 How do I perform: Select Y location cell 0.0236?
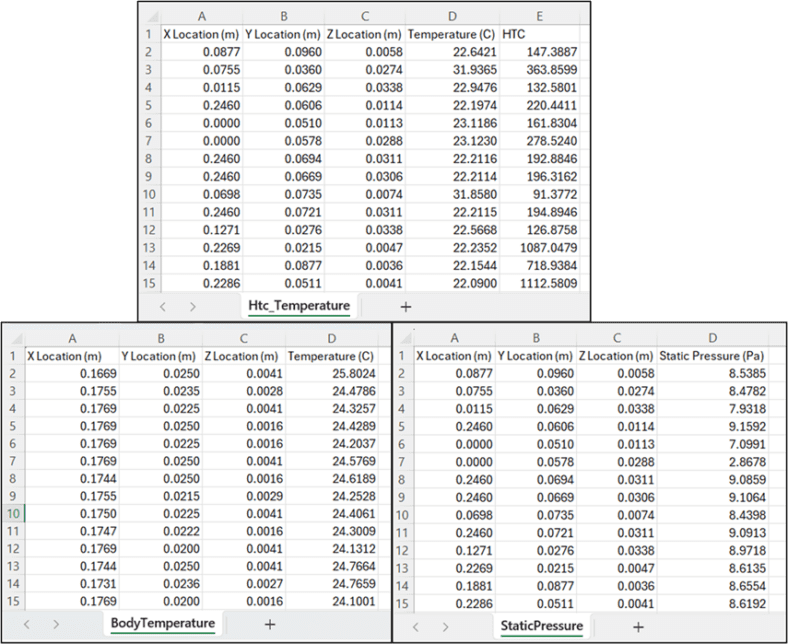pos(160,584)
